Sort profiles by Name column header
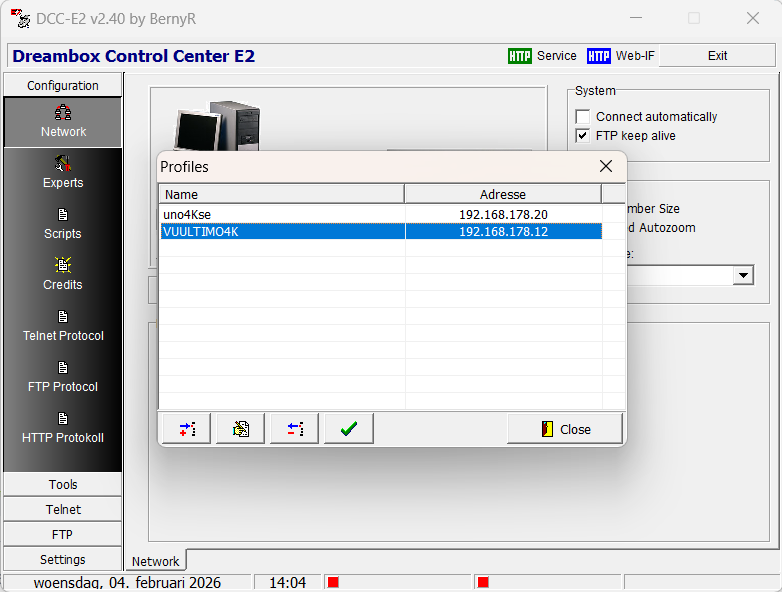 (x=281, y=194)
